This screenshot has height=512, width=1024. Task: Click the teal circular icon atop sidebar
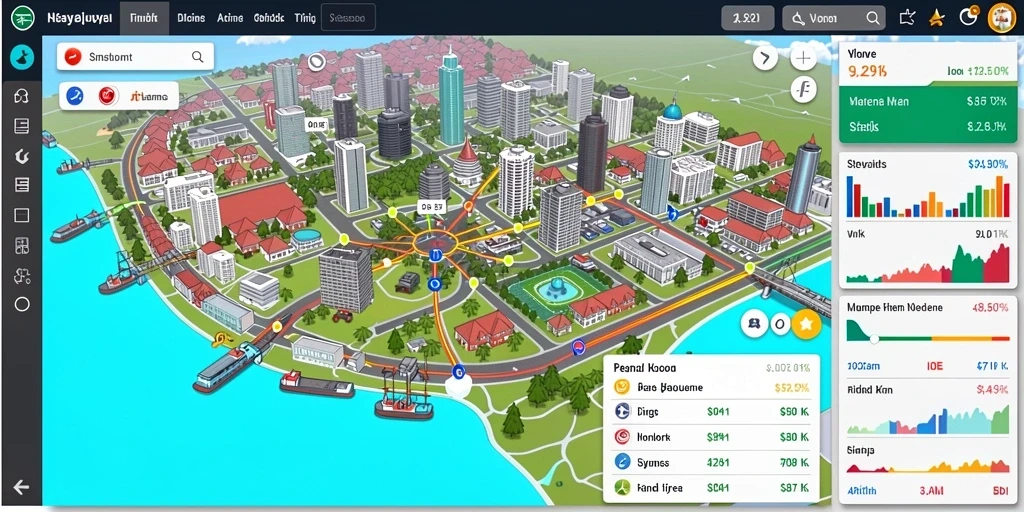pos(22,57)
